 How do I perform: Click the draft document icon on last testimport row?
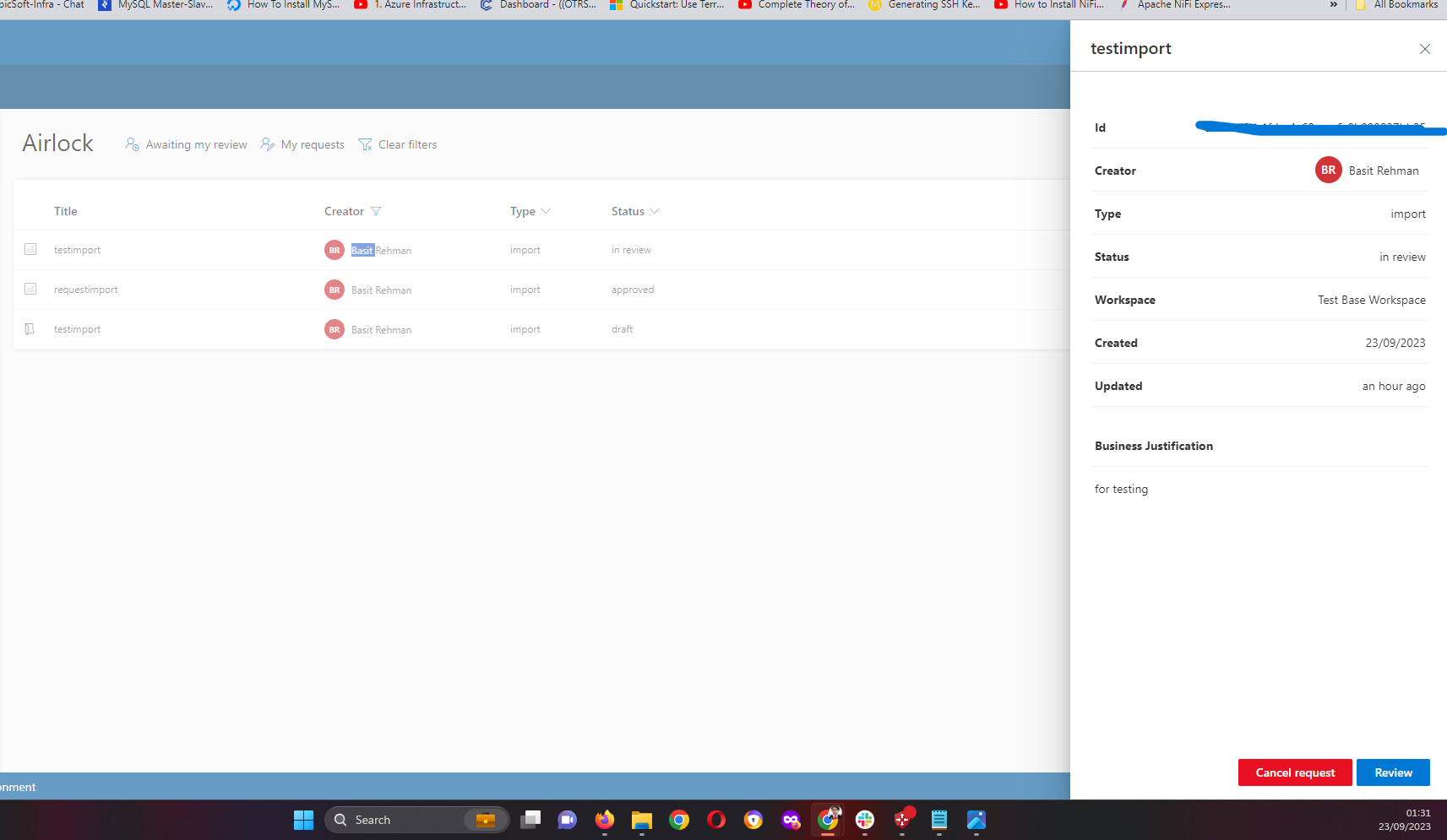(30, 328)
